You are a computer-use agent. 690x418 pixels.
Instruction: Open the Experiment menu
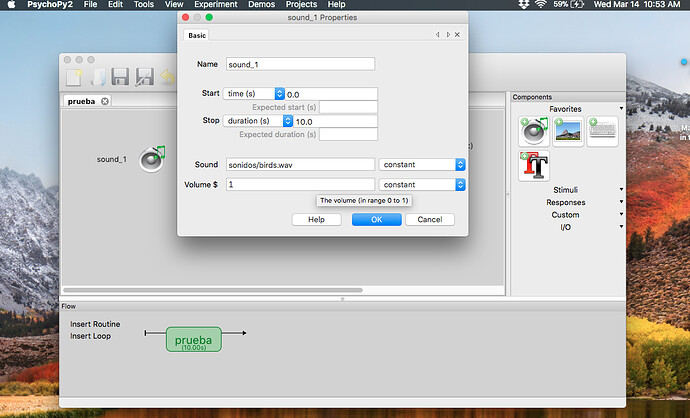(216, 4)
